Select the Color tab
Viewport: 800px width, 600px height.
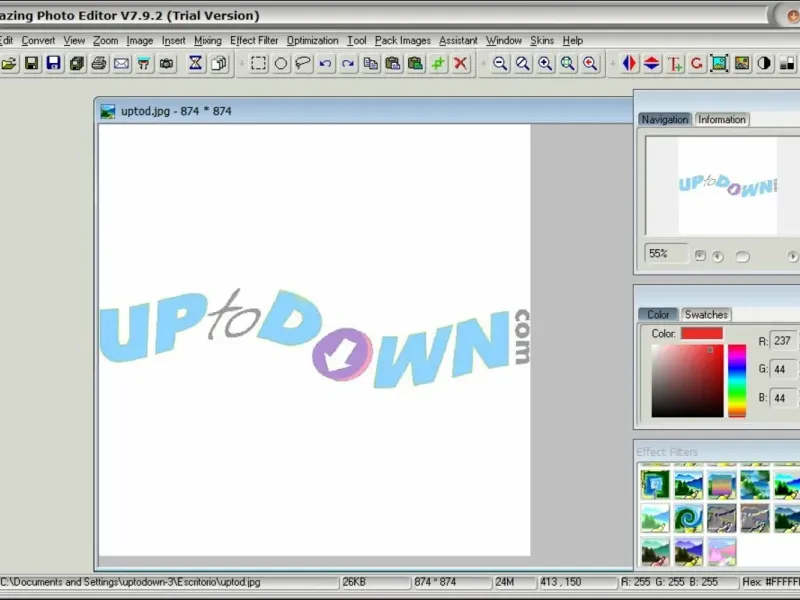658,314
